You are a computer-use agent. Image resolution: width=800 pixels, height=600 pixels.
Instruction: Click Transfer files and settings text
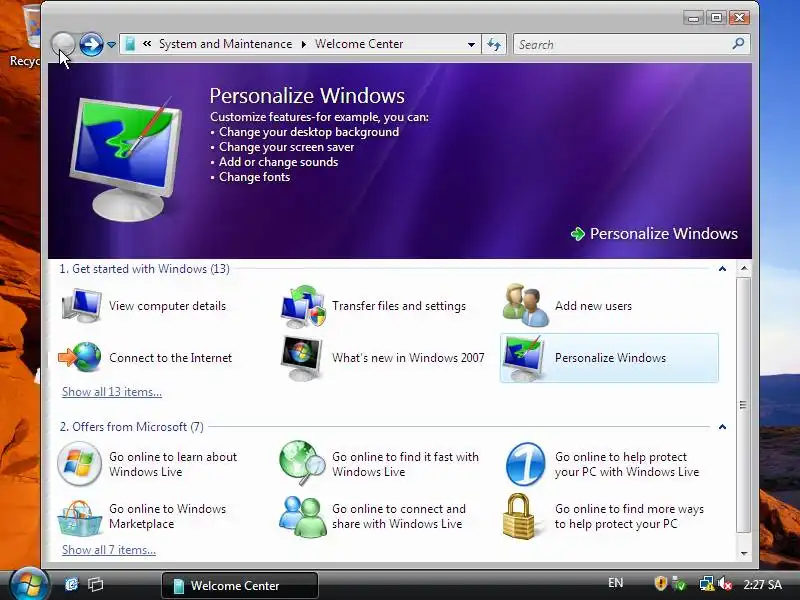pos(399,306)
